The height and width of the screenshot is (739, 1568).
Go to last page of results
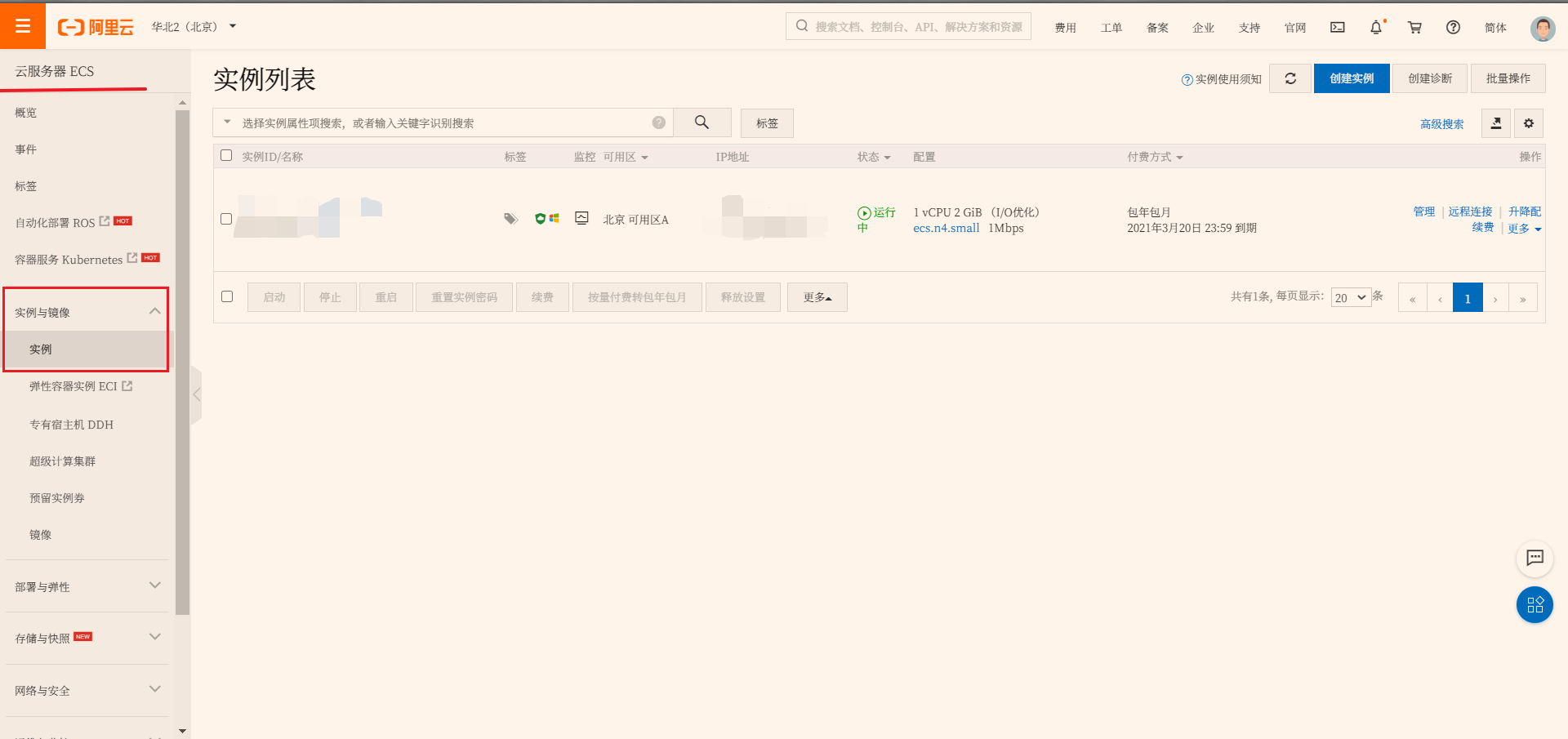click(x=1523, y=298)
